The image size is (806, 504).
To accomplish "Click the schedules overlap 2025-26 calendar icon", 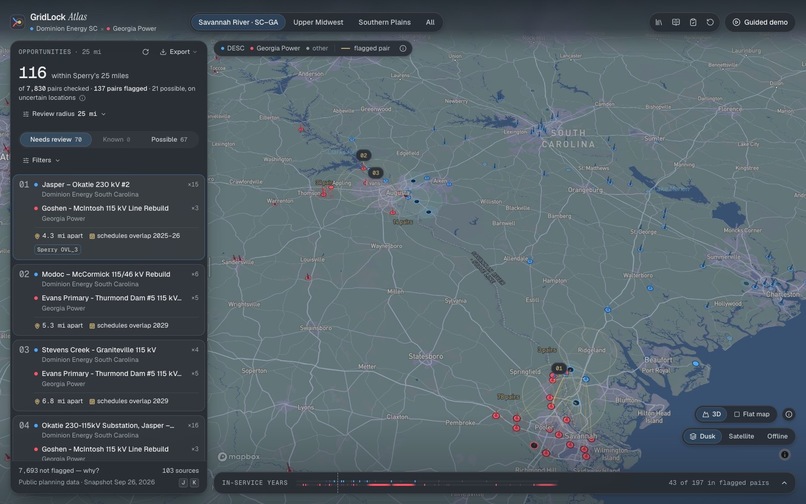I will pos(93,236).
